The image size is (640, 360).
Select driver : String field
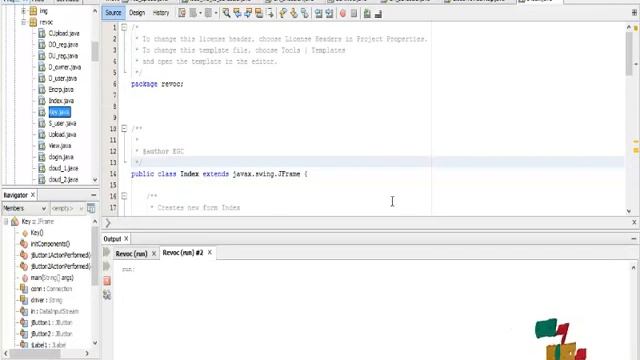point(47,300)
